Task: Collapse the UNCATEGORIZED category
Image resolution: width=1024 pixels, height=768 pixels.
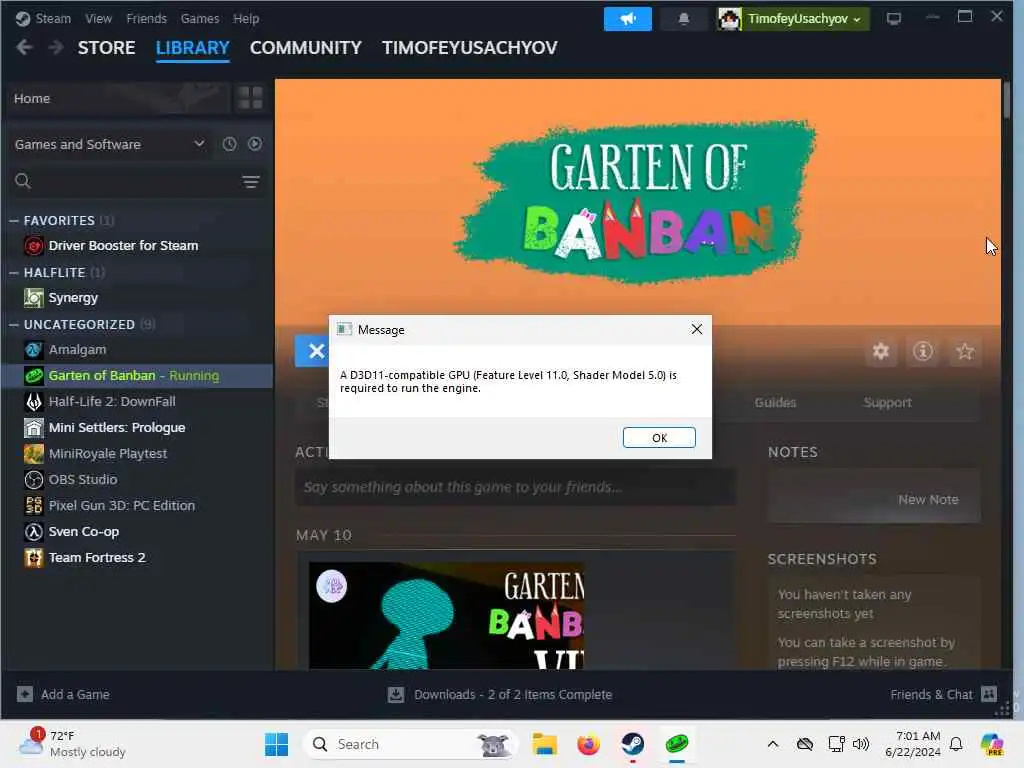Action: pyautogui.click(x=14, y=325)
